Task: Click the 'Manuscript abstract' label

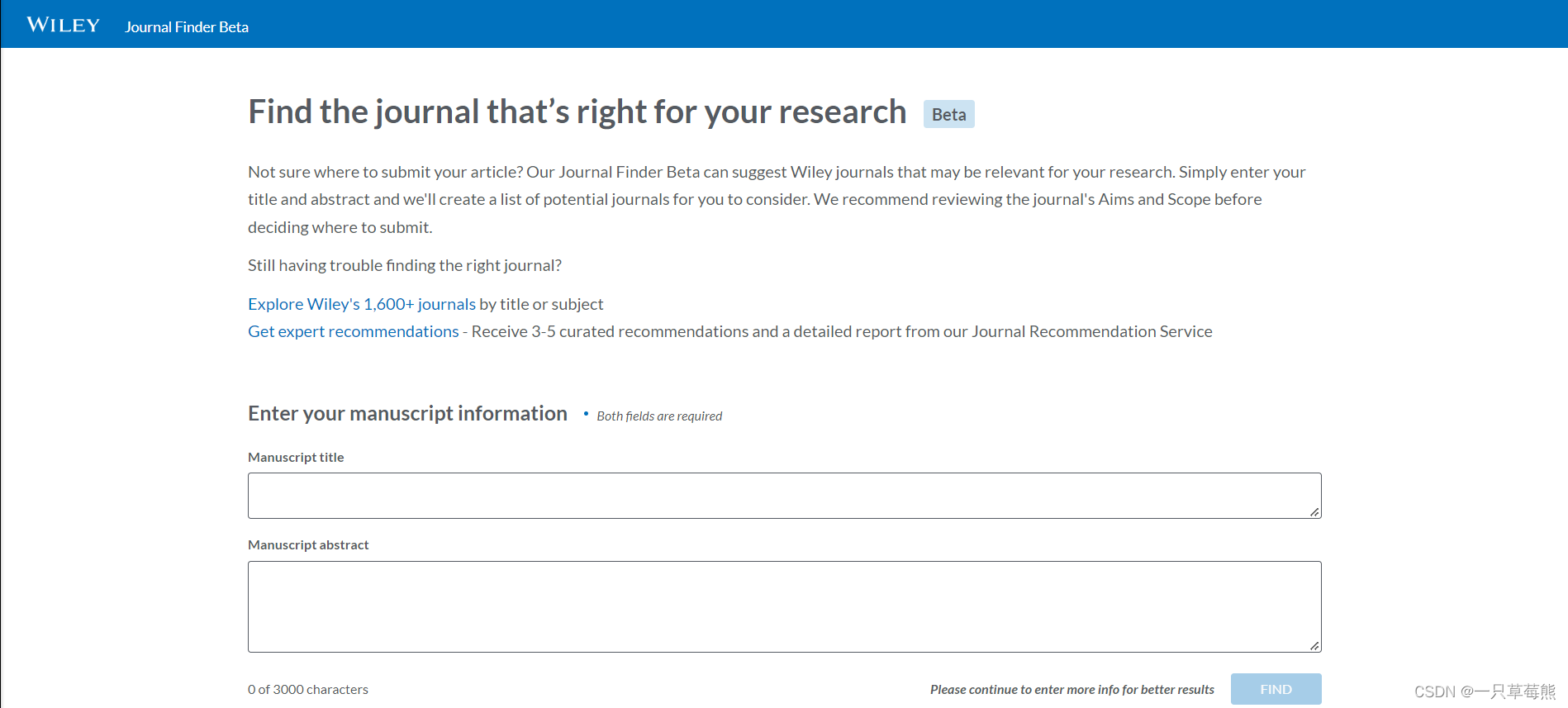Action: coord(308,544)
